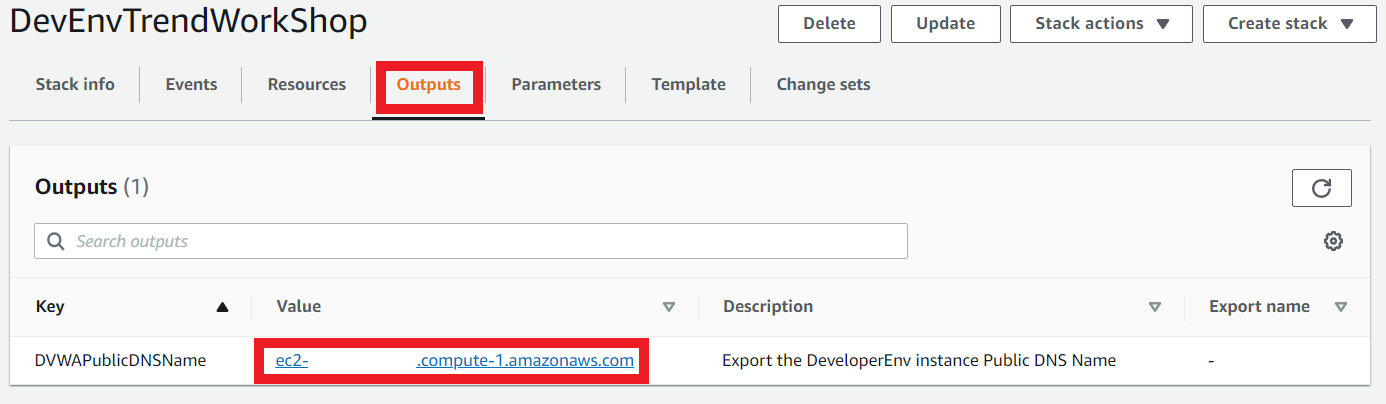Click the search magnifier icon
The height and width of the screenshot is (404, 1386).
point(56,241)
